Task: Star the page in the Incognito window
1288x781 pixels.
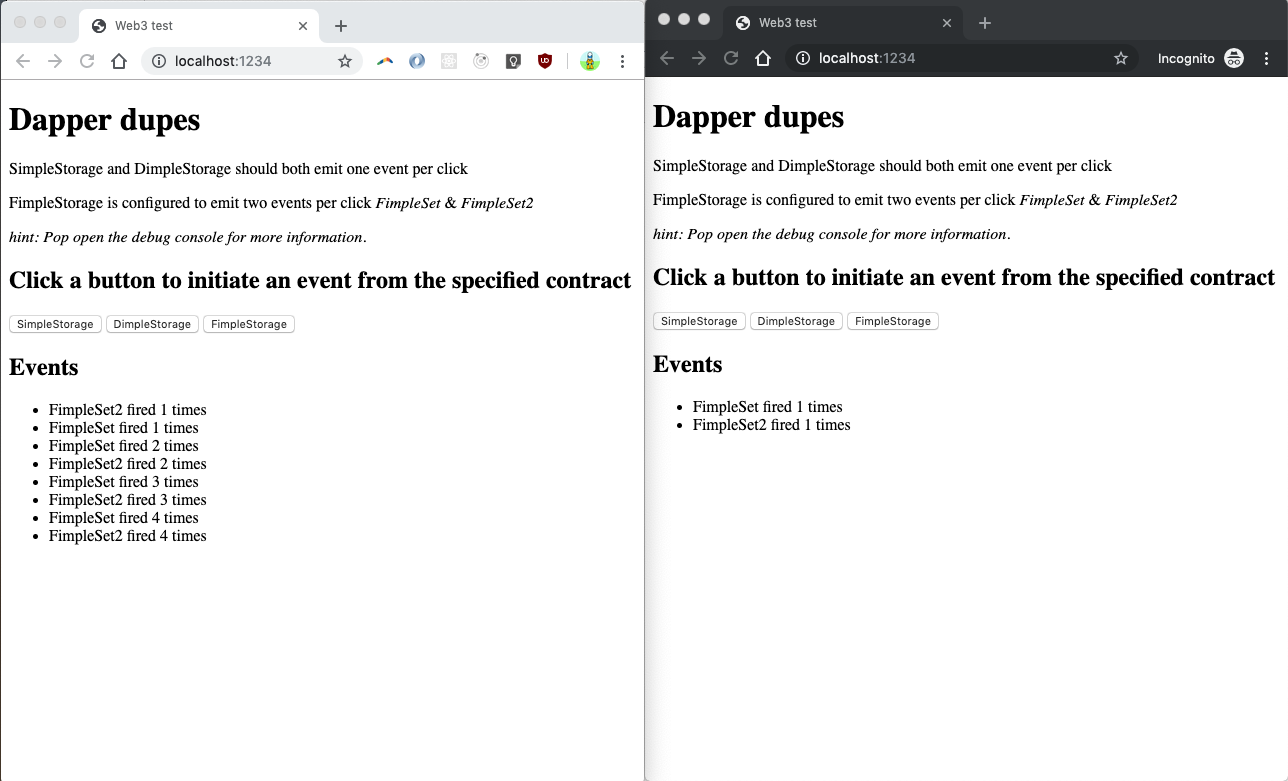Action: [1121, 58]
